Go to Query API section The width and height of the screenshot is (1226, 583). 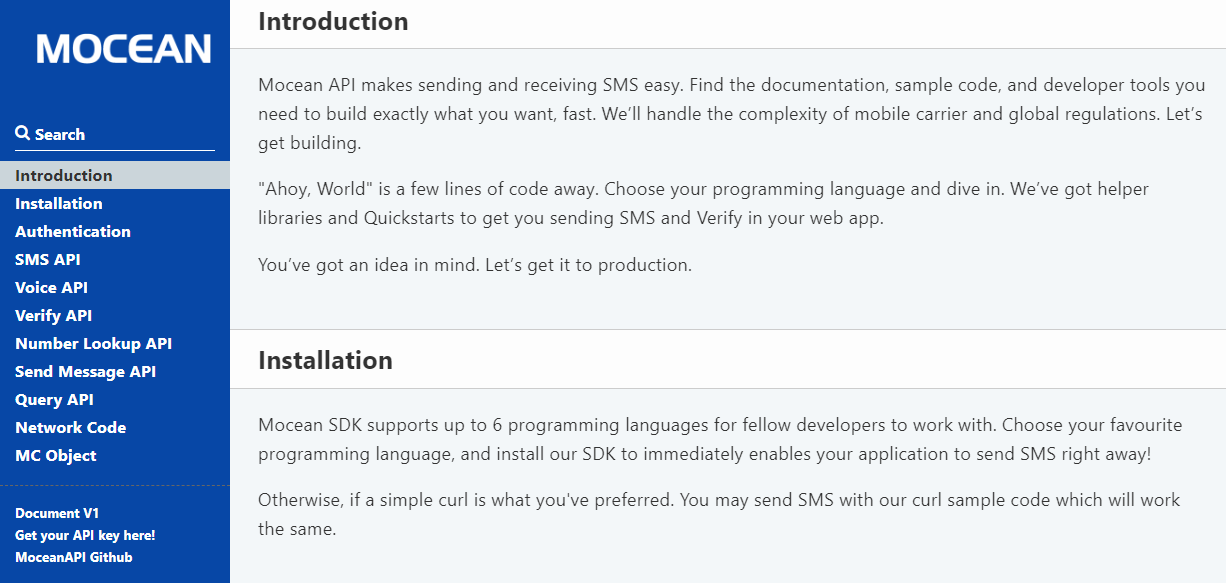54,399
